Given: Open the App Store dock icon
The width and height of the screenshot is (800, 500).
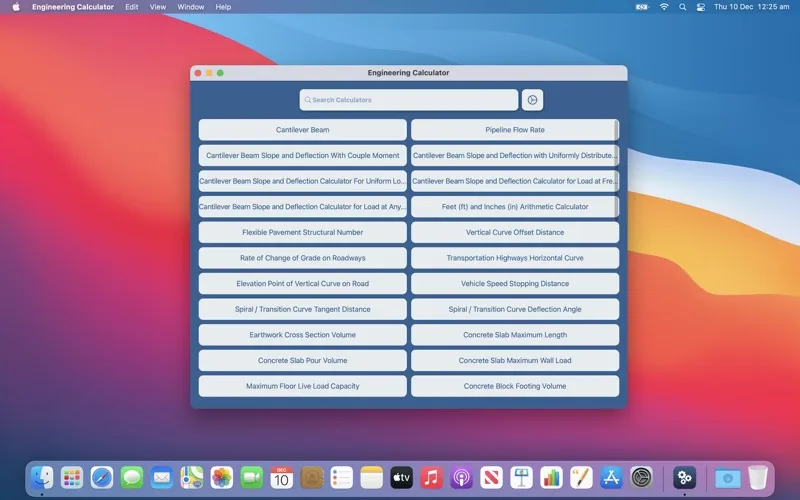Looking at the screenshot, I should pyautogui.click(x=611, y=478).
